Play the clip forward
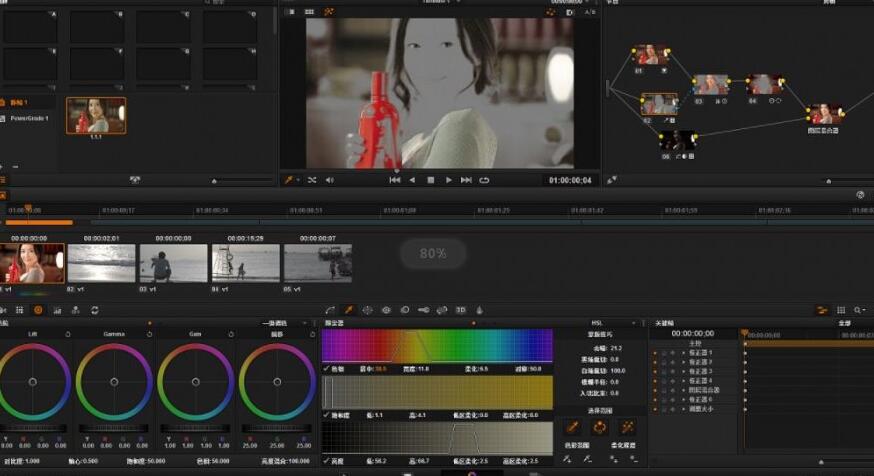 click(x=448, y=180)
